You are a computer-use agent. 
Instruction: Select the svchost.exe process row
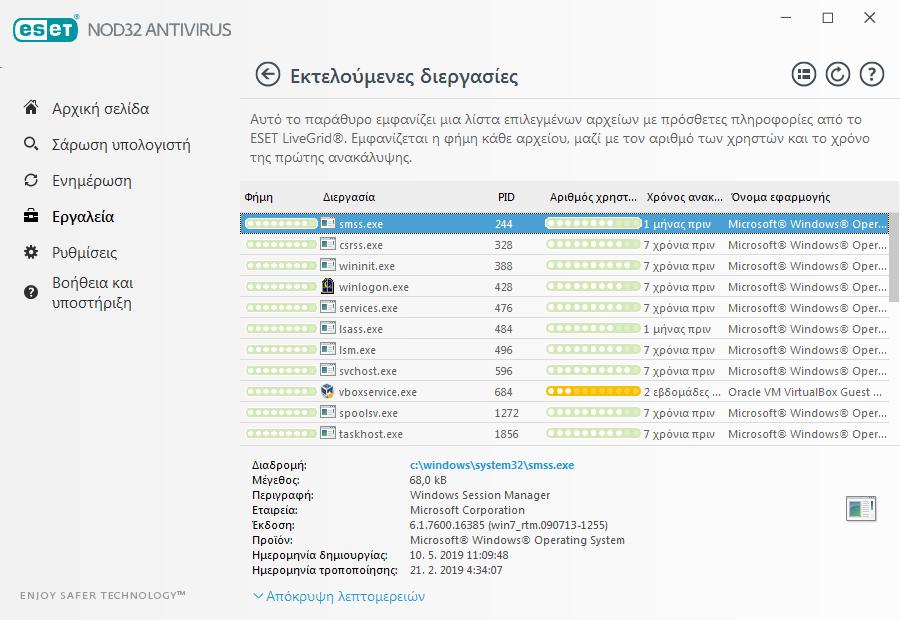(564, 370)
